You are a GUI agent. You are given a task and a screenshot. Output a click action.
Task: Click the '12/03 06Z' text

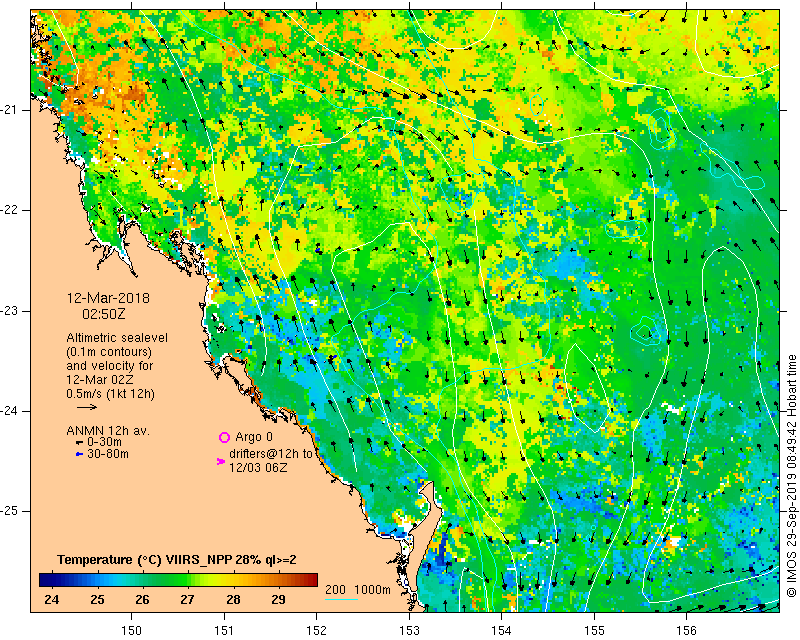coord(258,467)
